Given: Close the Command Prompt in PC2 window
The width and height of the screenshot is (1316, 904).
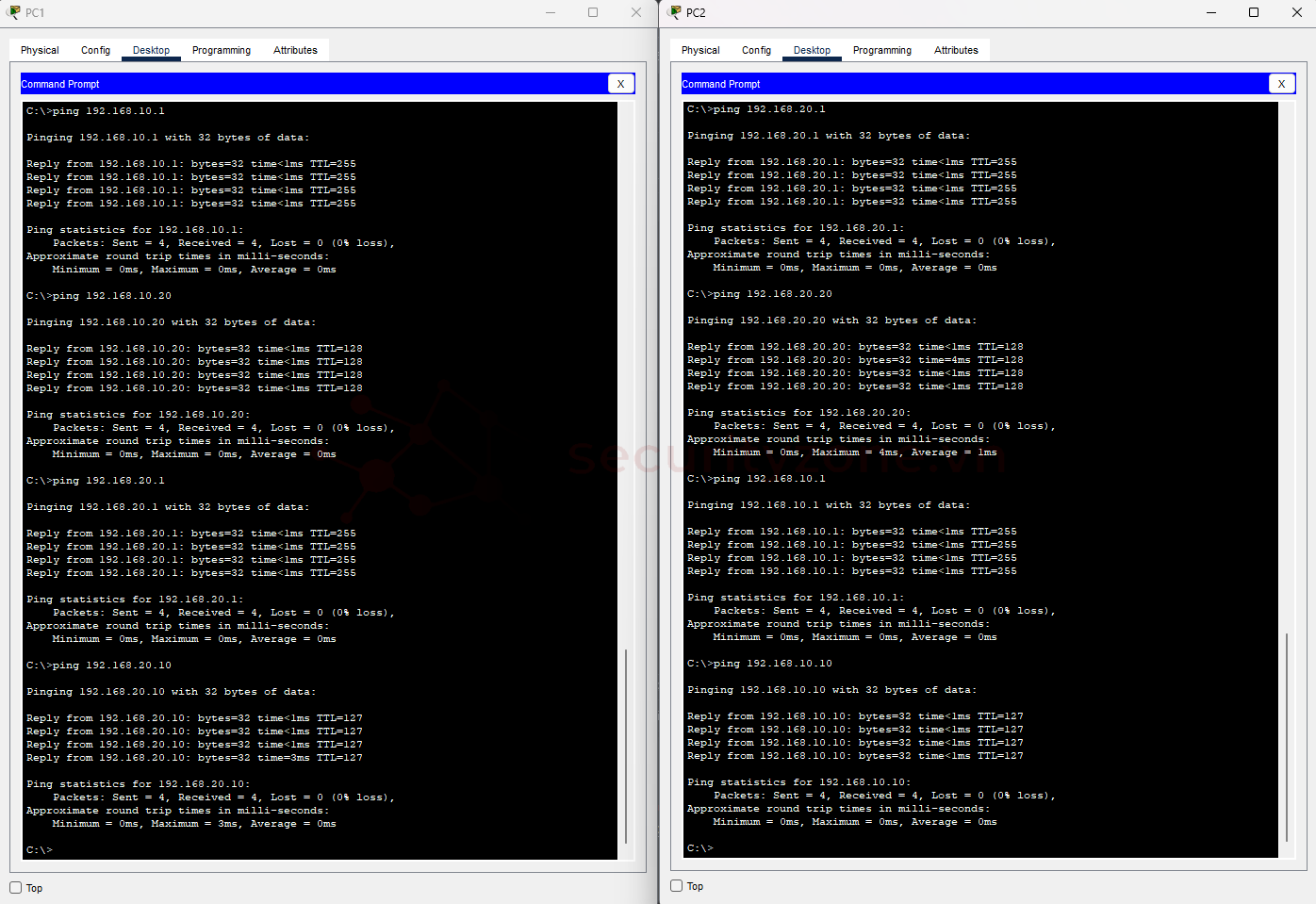Looking at the screenshot, I should coord(1281,84).
